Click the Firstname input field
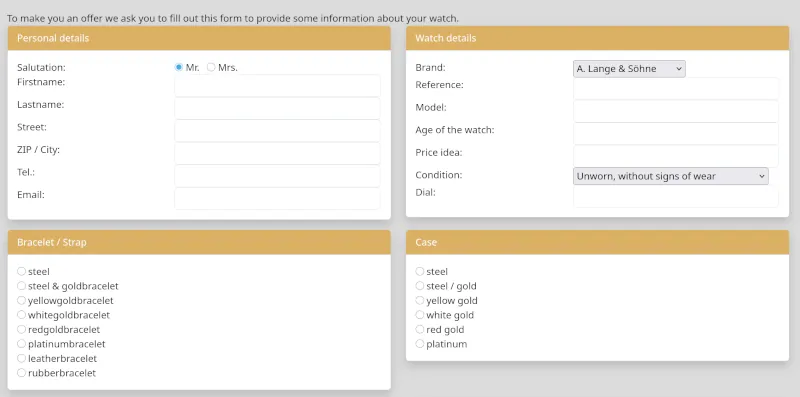Image resolution: width=800 pixels, height=397 pixels. click(x=277, y=86)
